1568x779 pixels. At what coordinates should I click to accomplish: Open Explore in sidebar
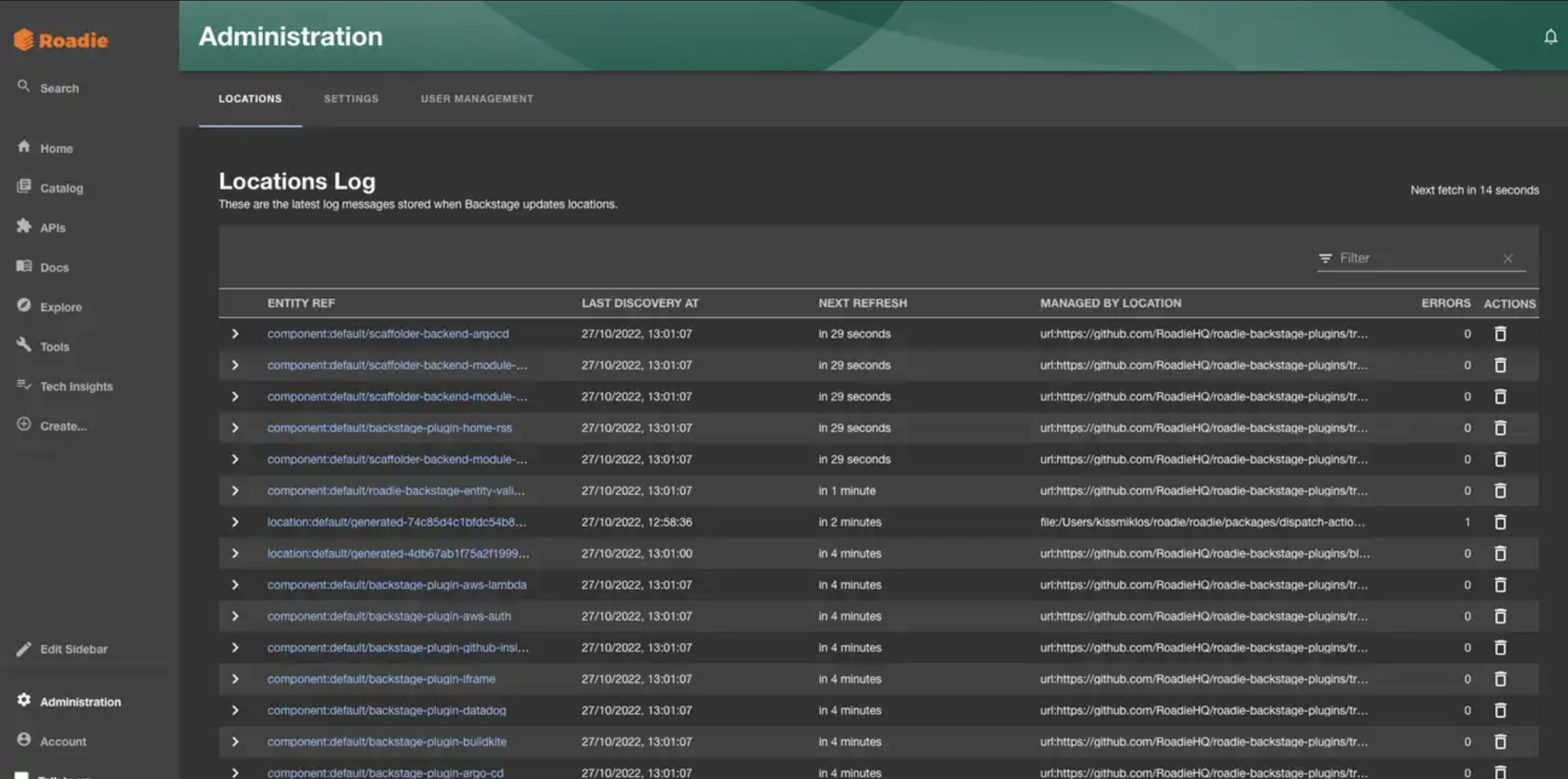[x=61, y=307]
